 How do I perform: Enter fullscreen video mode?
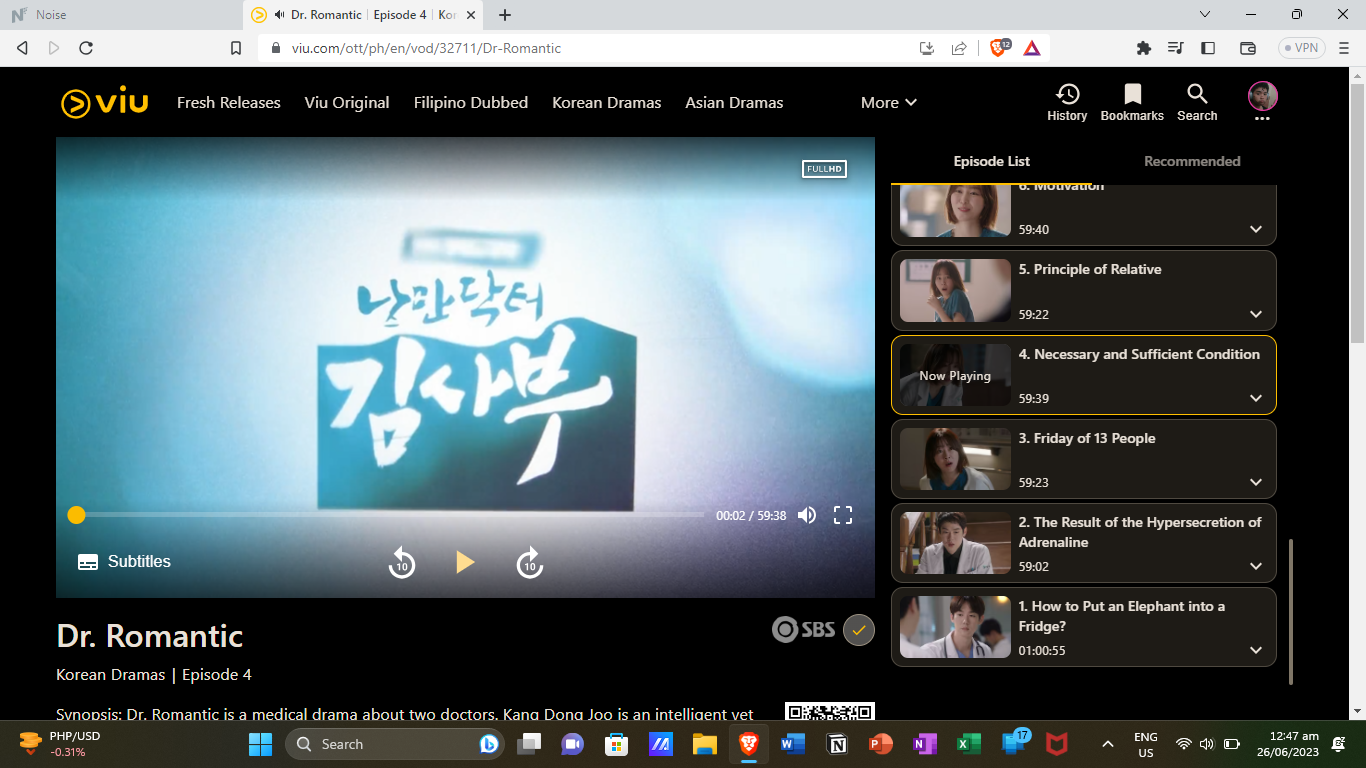(x=843, y=515)
